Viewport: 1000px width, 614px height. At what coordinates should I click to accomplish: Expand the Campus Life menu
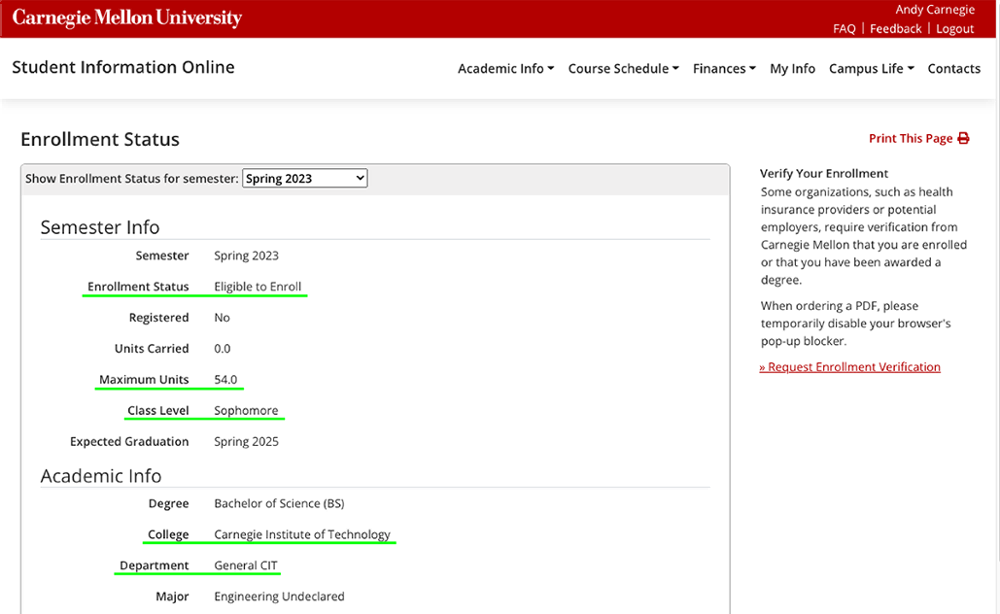click(x=871, y=68)
